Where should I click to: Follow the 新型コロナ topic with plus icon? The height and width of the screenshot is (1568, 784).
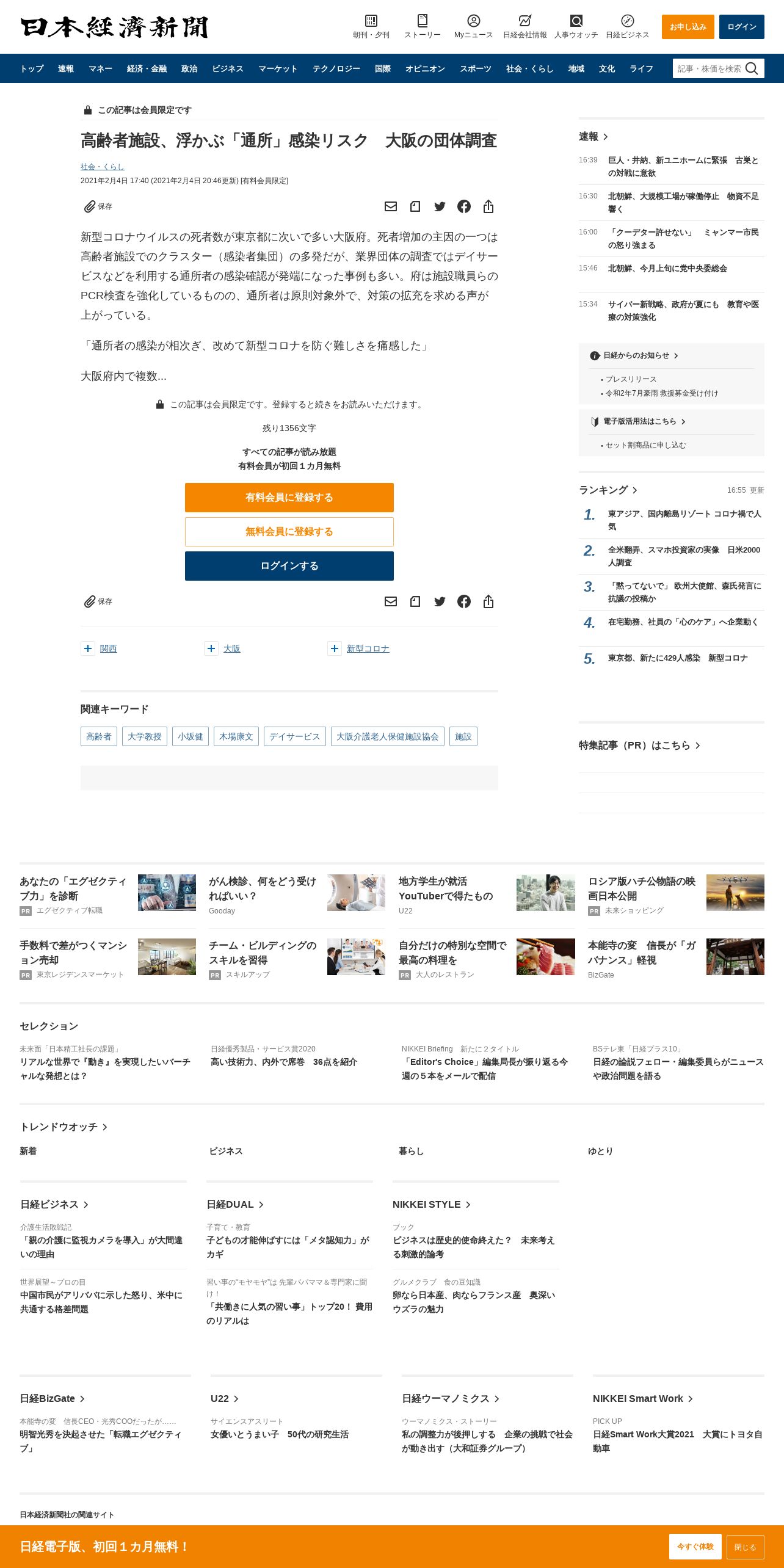click(x=335, y=648)
